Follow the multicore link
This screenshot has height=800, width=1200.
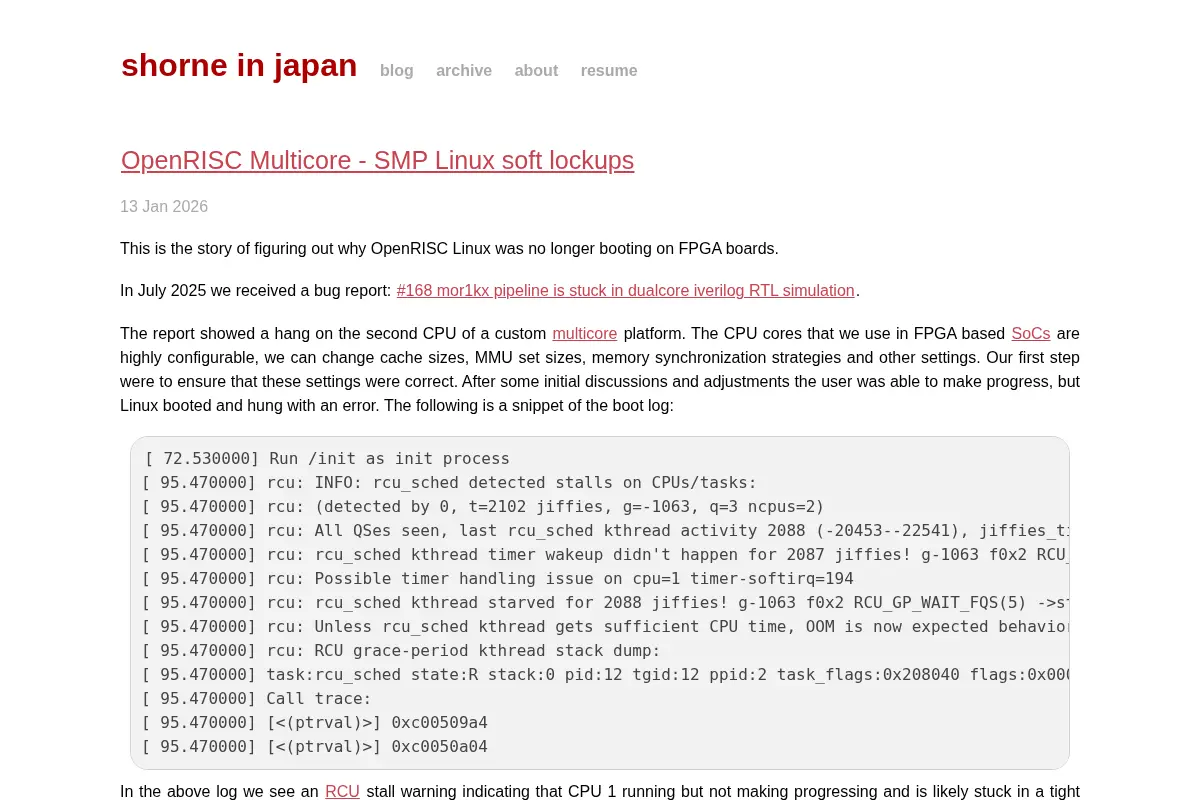[x=585, y=334]
